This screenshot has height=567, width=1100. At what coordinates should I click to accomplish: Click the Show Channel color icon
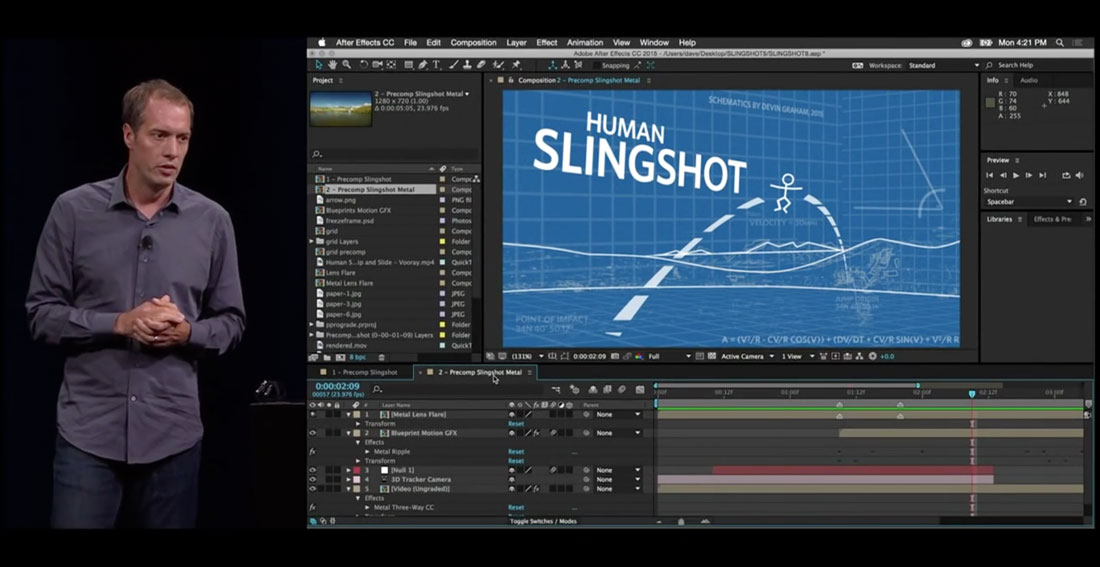(x=638, y=356)
